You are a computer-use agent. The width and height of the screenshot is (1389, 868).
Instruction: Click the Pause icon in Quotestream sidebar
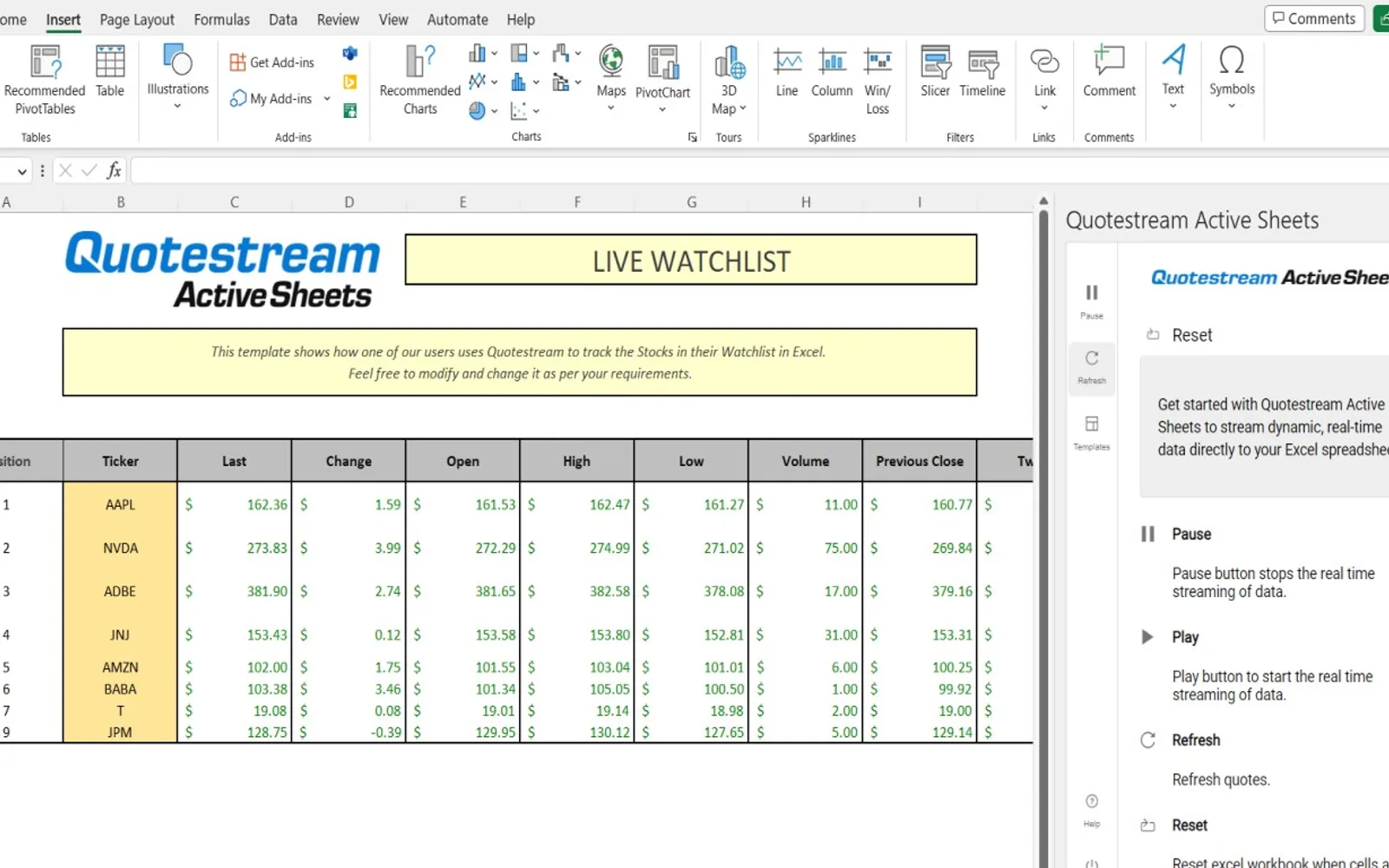click(1092, 300)
